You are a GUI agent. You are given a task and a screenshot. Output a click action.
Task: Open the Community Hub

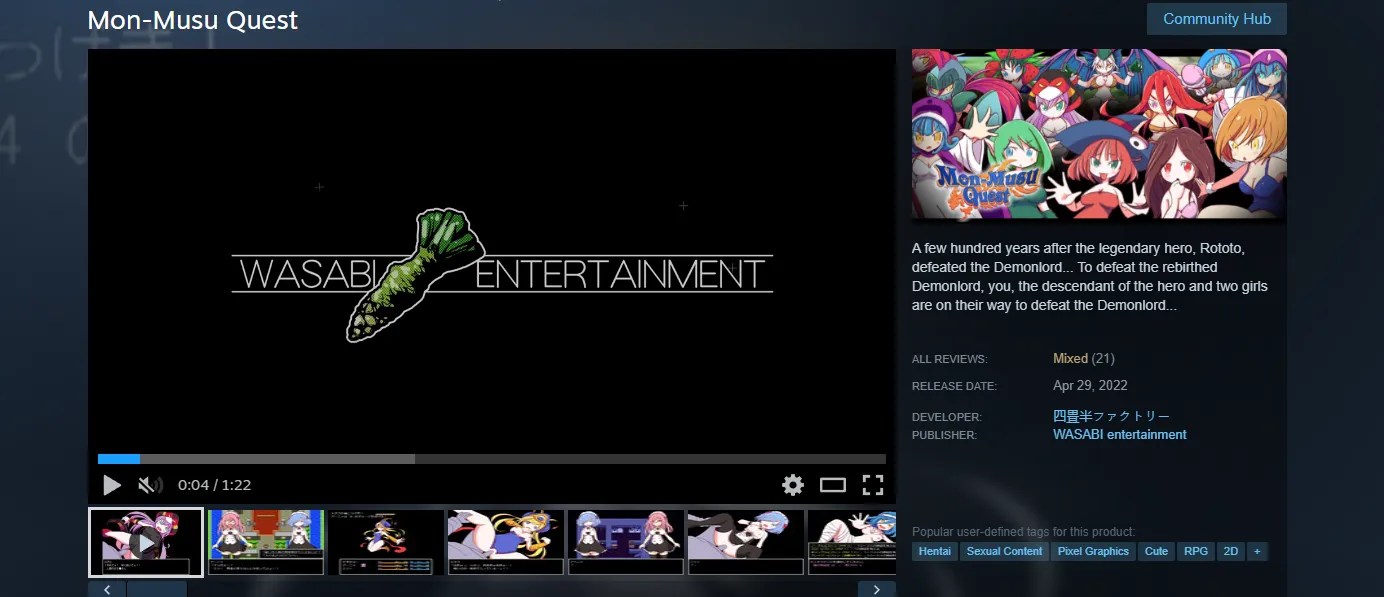click(1217, 19)
